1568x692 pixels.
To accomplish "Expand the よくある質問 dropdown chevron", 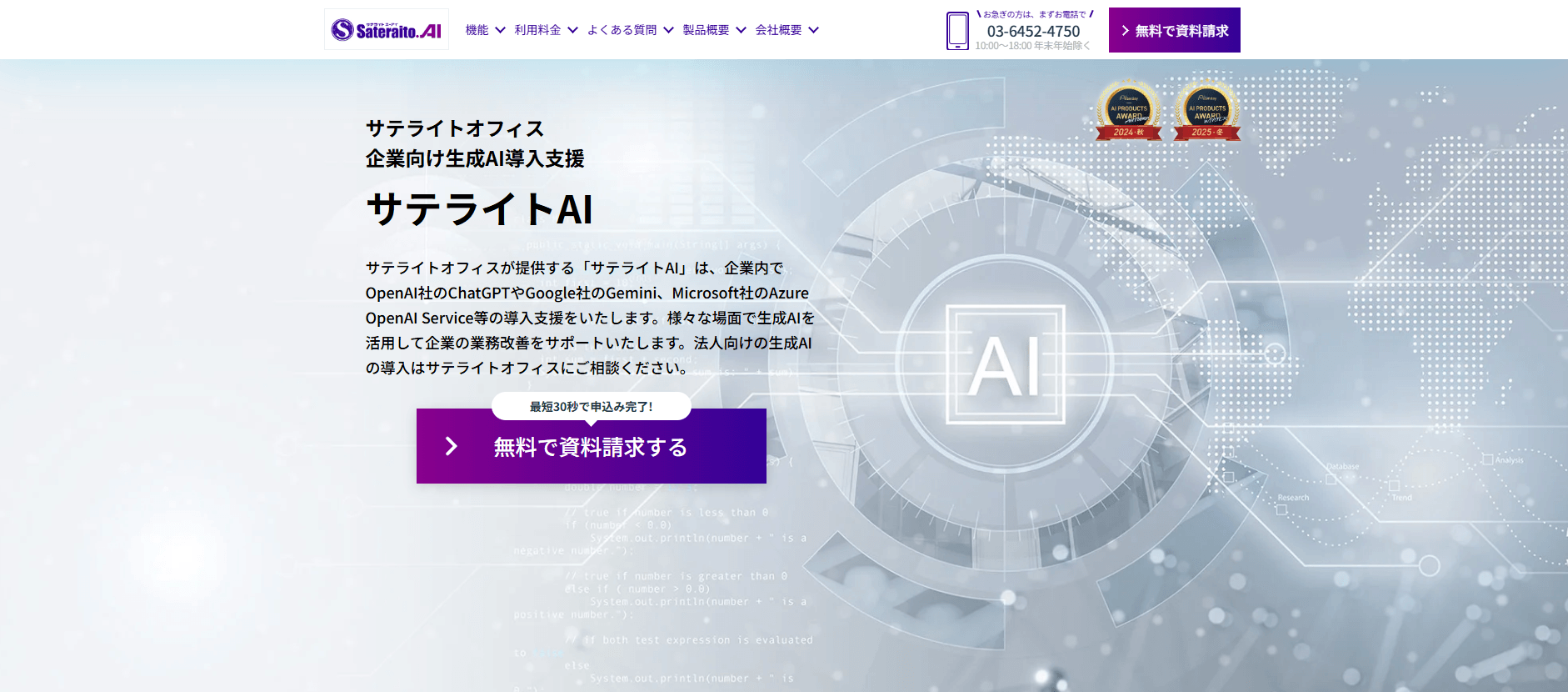I will pos(668,30).
